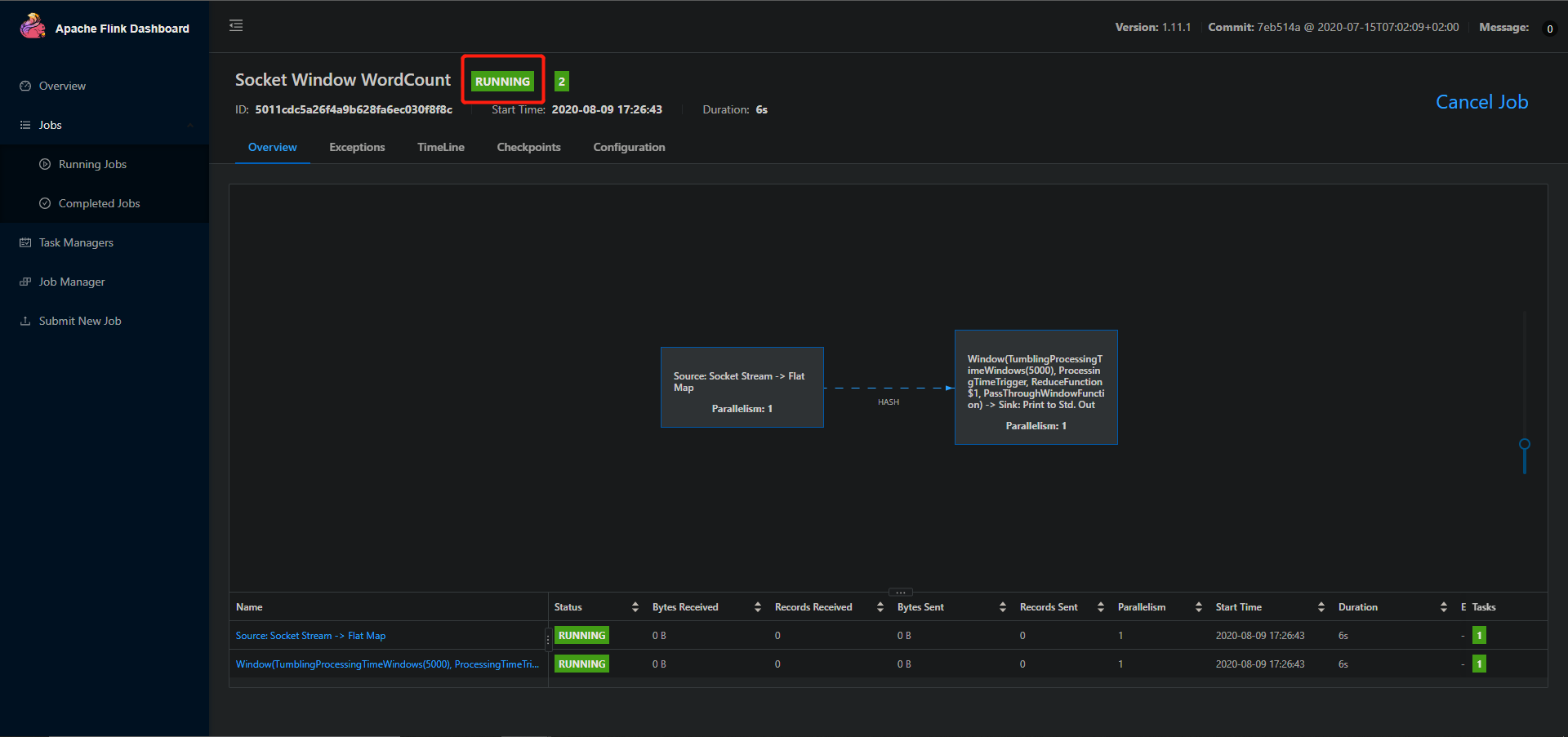Sort the table by Records Sent
Viewport: 1568px width, 737px height.
tap(1101, 606)
